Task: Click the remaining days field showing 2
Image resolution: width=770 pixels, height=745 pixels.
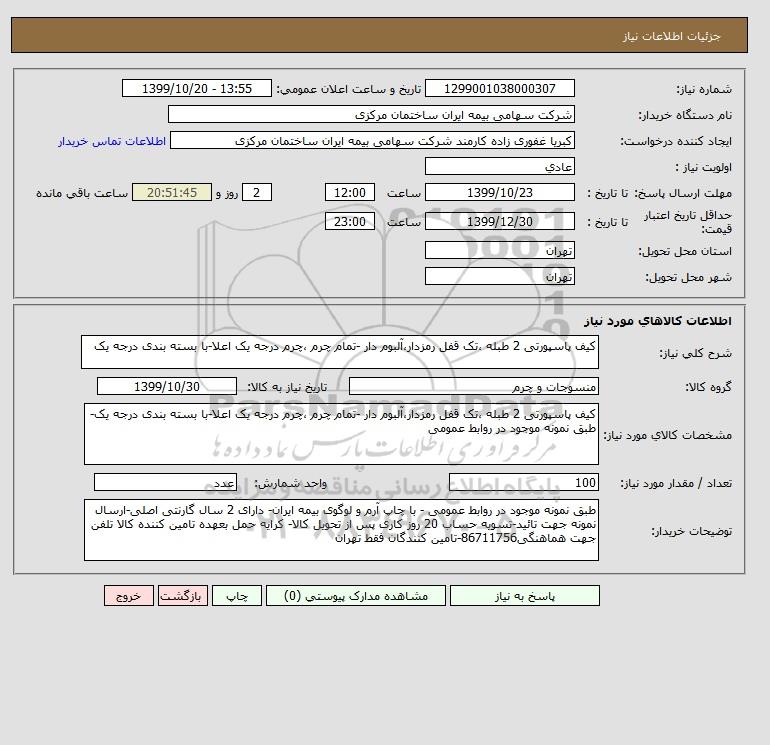Action: pyautogui.click(x=256, y=193)
